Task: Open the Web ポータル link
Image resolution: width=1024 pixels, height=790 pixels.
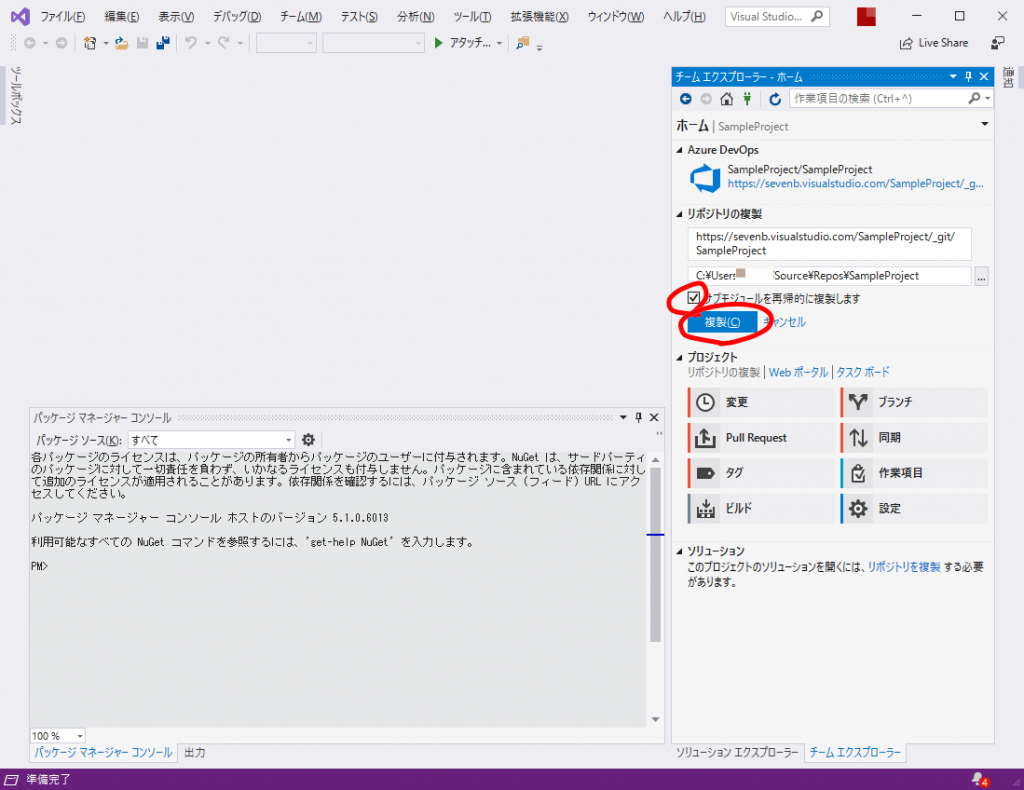Action: (x=798, y=372)
